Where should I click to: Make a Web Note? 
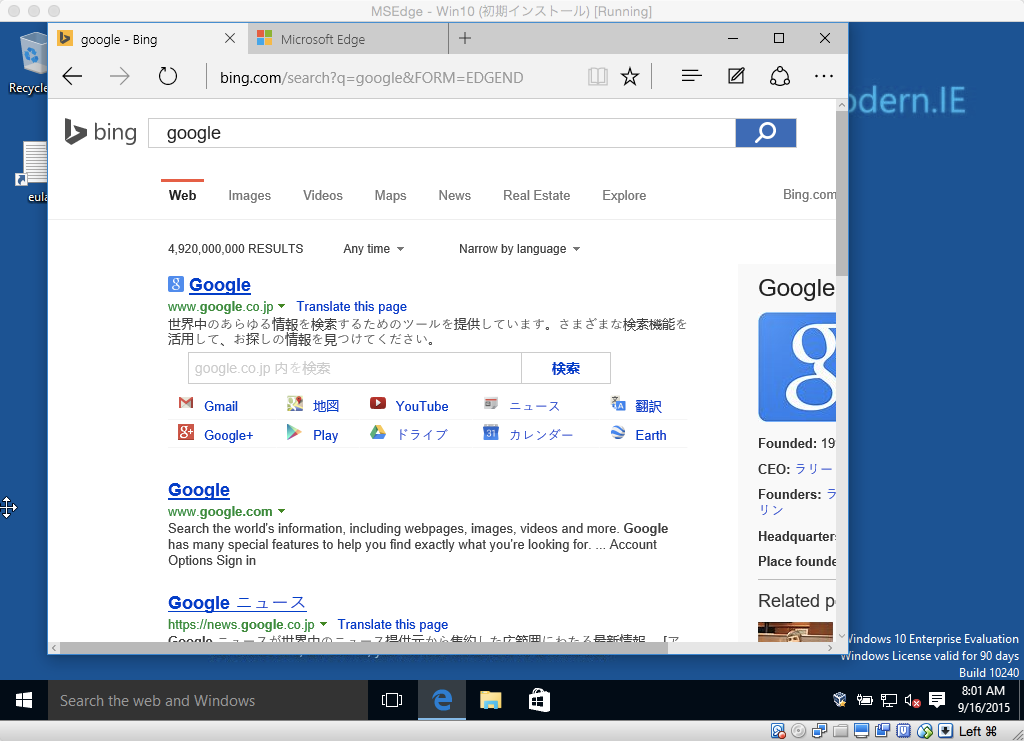click(736, 76)
